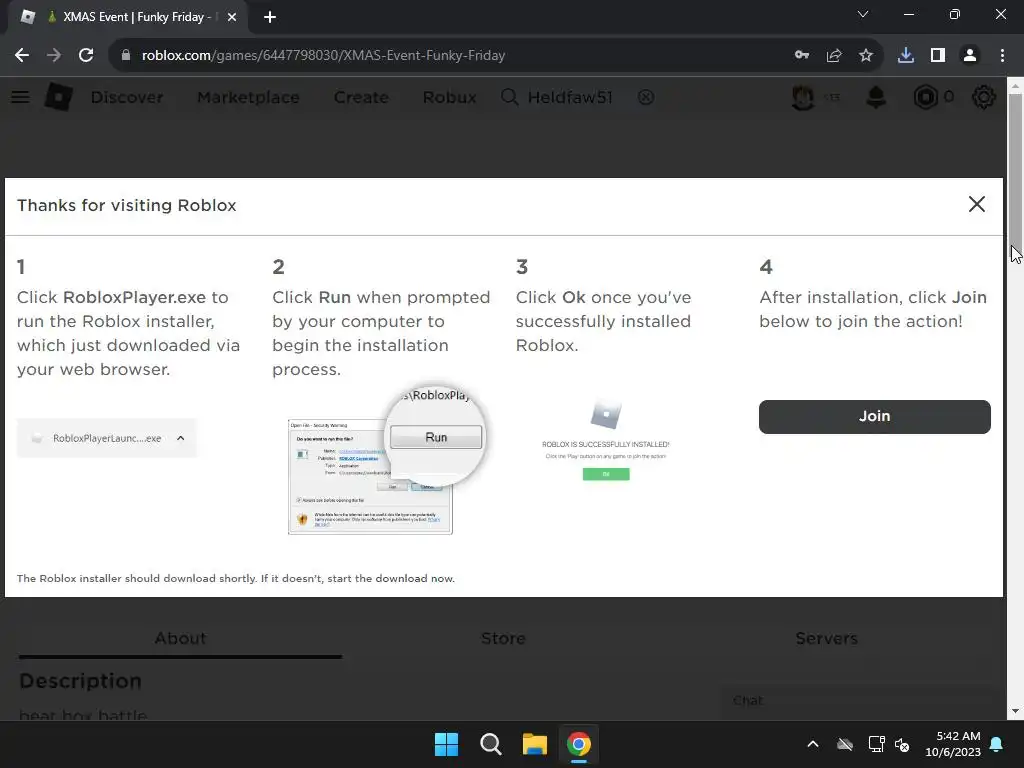This screenshot has height=768, width=1024.
Task: Open Windows taskbar search
Action: [x=490, y=744]
